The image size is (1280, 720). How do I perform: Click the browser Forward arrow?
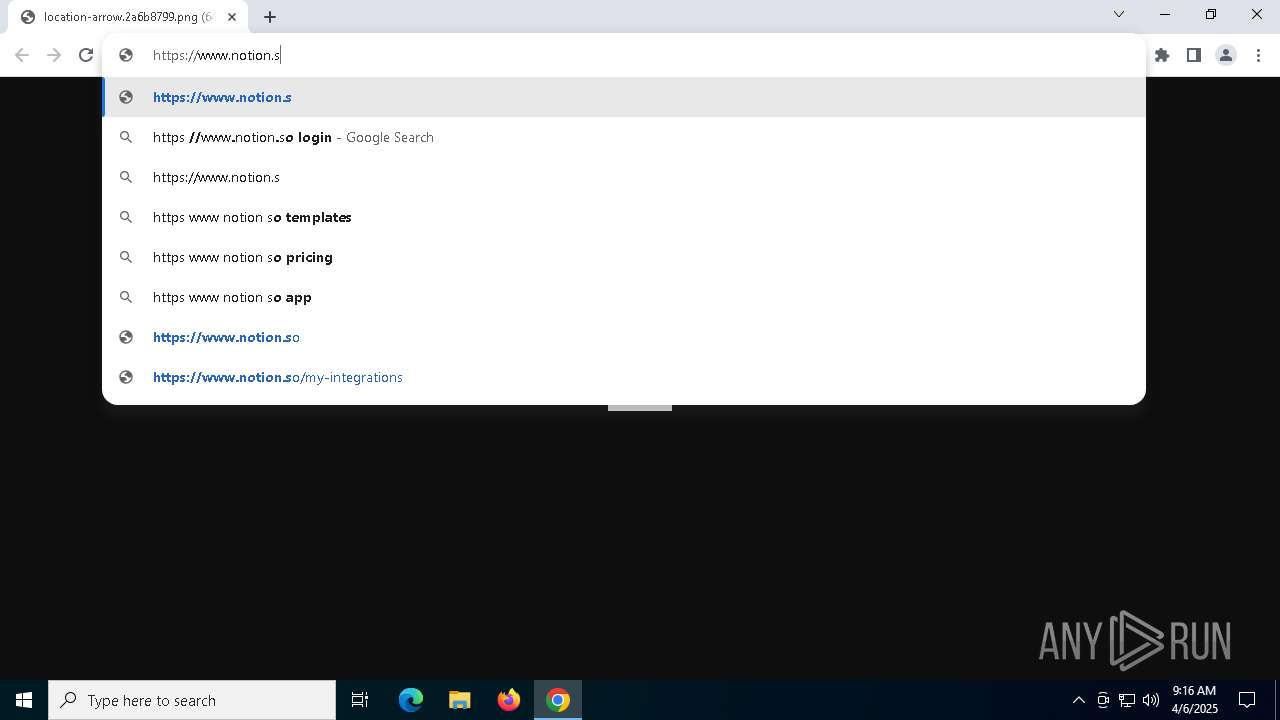(54, 55)
